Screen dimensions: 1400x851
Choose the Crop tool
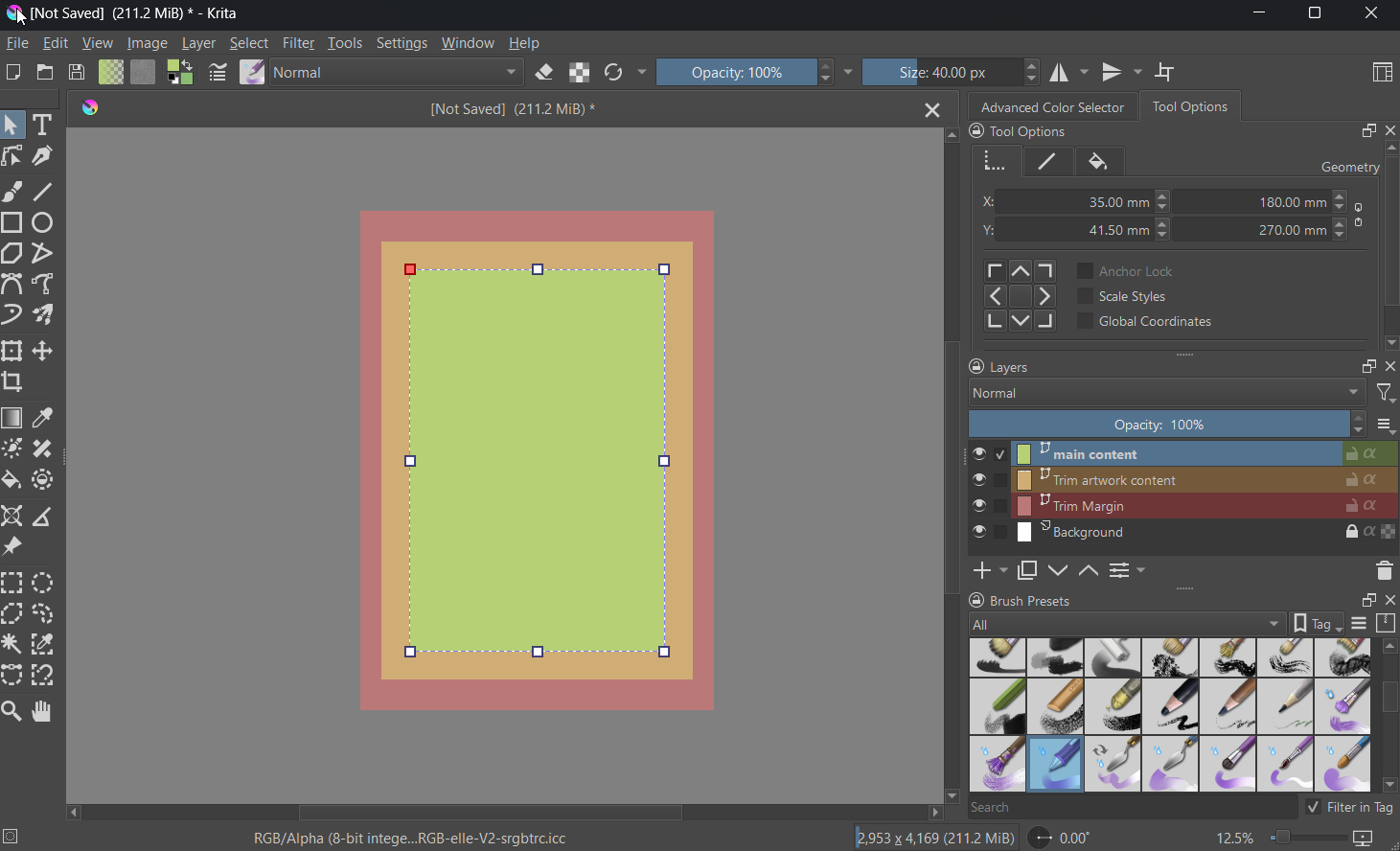pyautogui.click(x=12, y=382)
